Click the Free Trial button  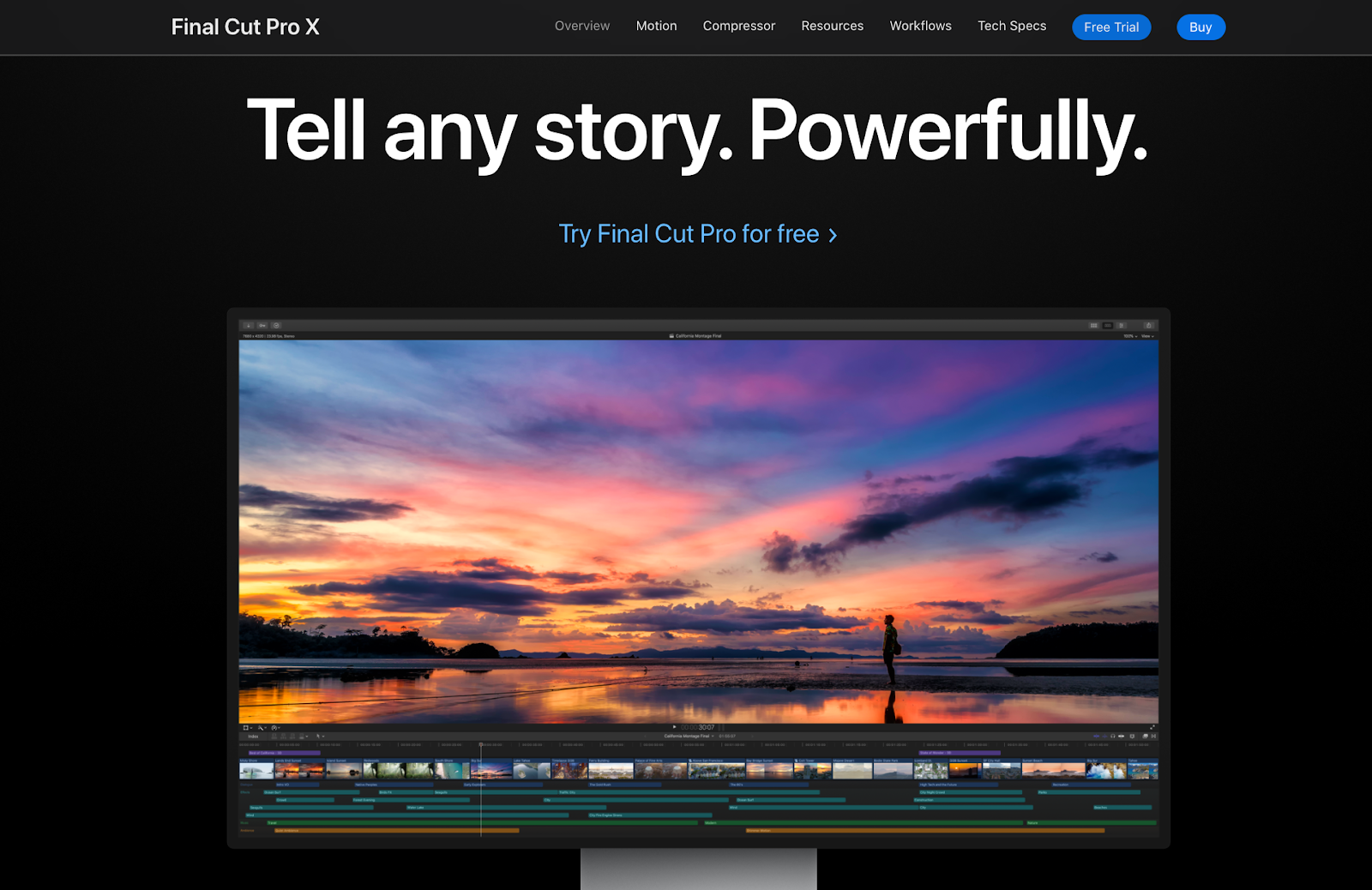1111,27
